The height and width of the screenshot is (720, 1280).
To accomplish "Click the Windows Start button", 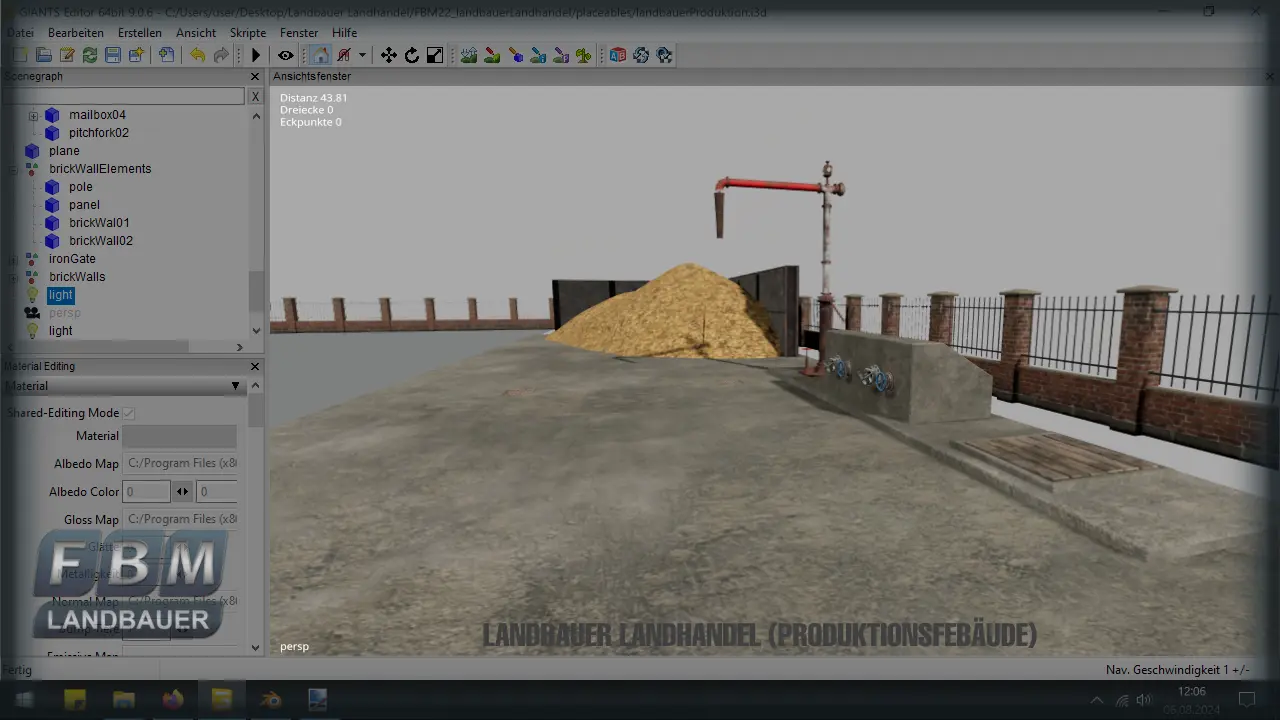I will point(24,699).
